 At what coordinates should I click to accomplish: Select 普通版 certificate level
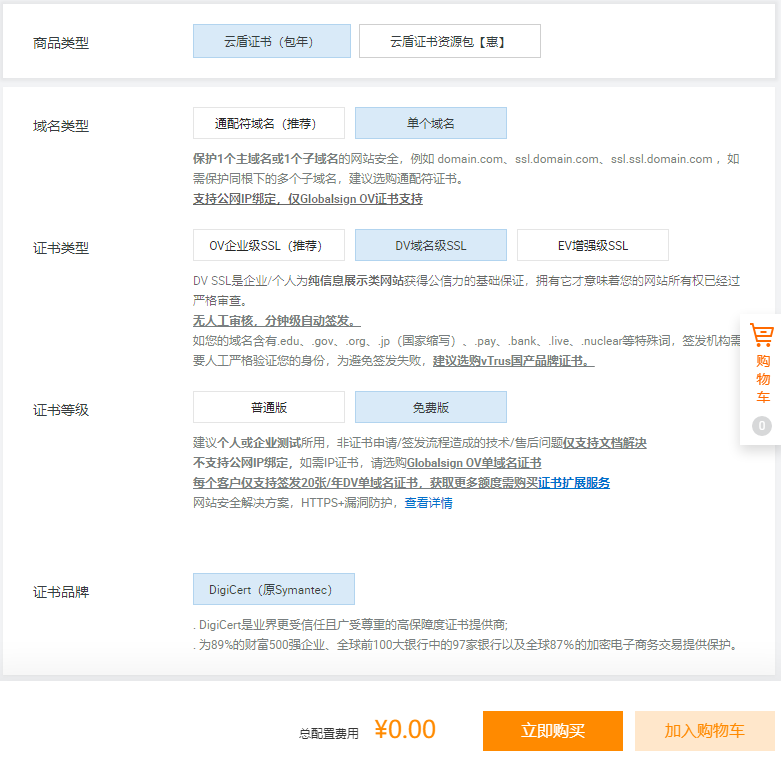[x=268, y=407]
